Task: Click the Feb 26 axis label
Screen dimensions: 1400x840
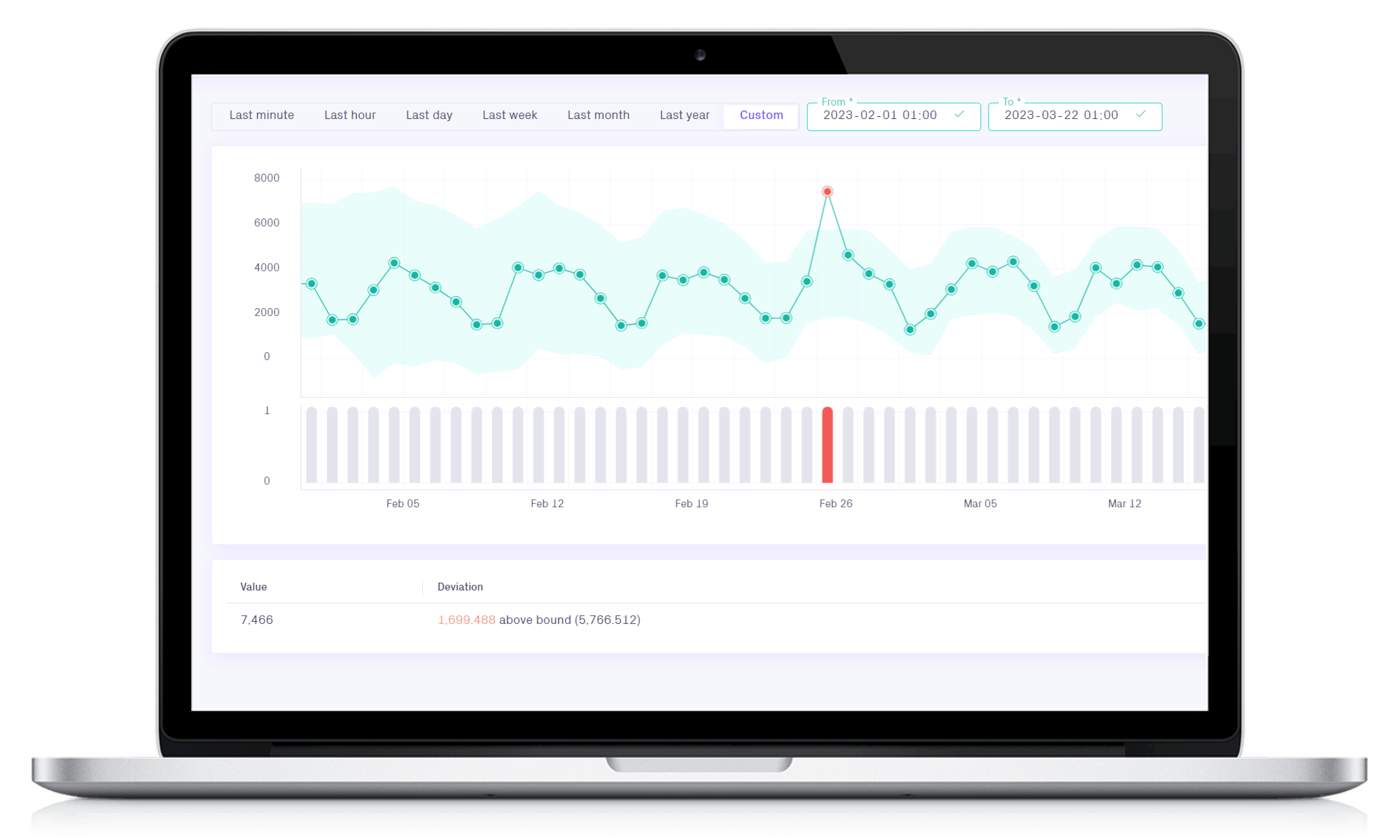Action: pyautogui.click(x=836, y=504)
